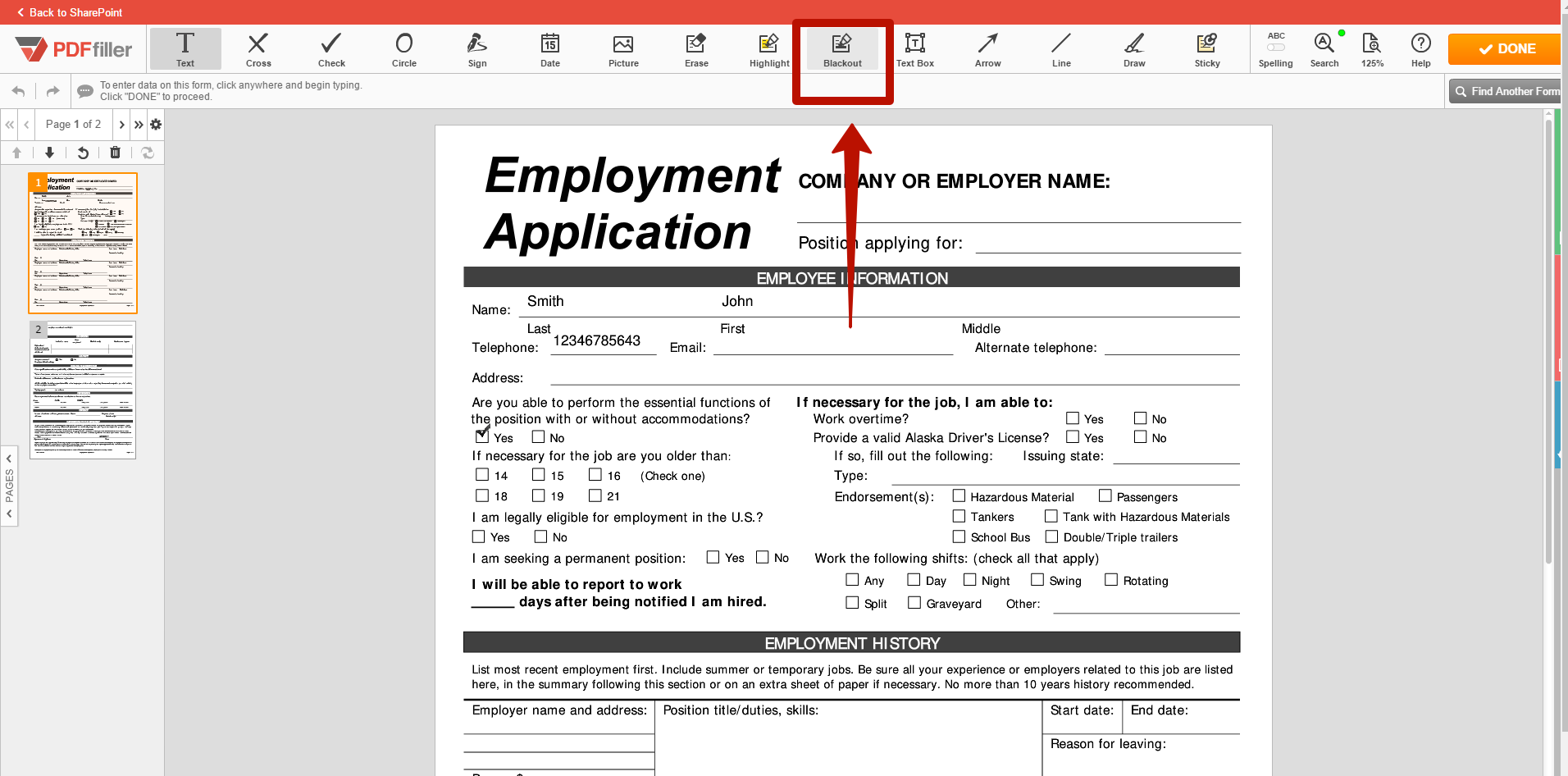Open the Search tool
1568x776 pixels.
pyautogui.click(x=1324, y=49)
